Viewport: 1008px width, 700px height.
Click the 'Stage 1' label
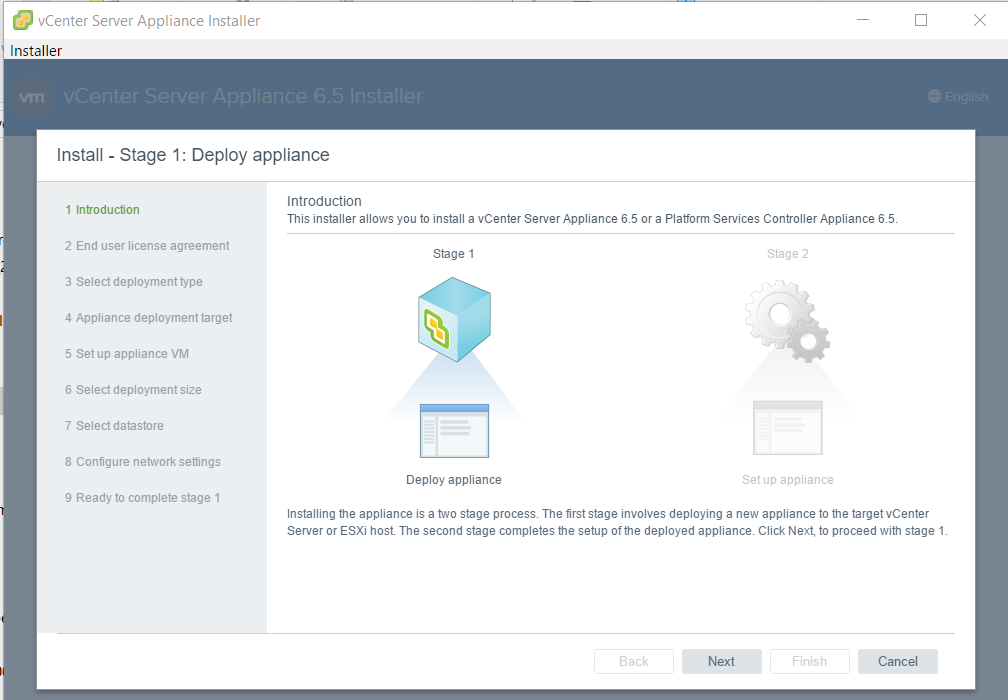click(x=453, y=254)
